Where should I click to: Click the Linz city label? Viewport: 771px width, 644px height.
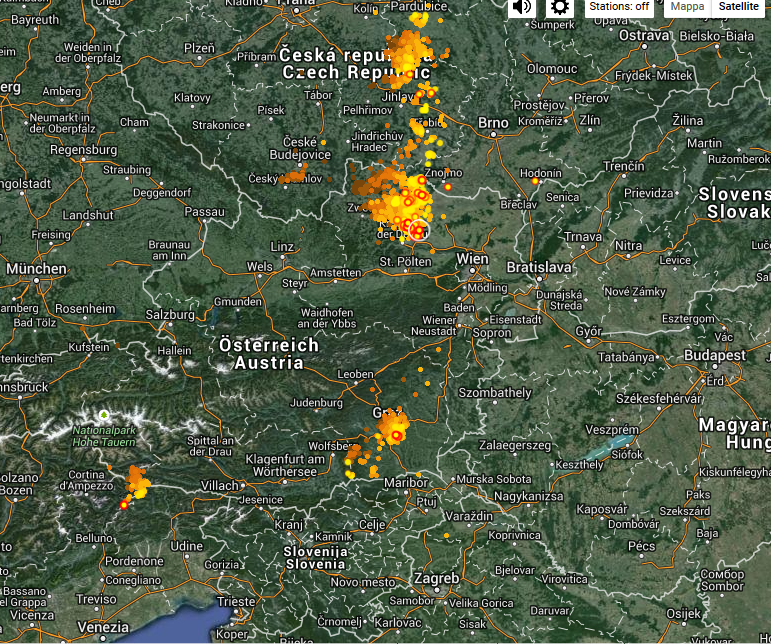[282, 247]
